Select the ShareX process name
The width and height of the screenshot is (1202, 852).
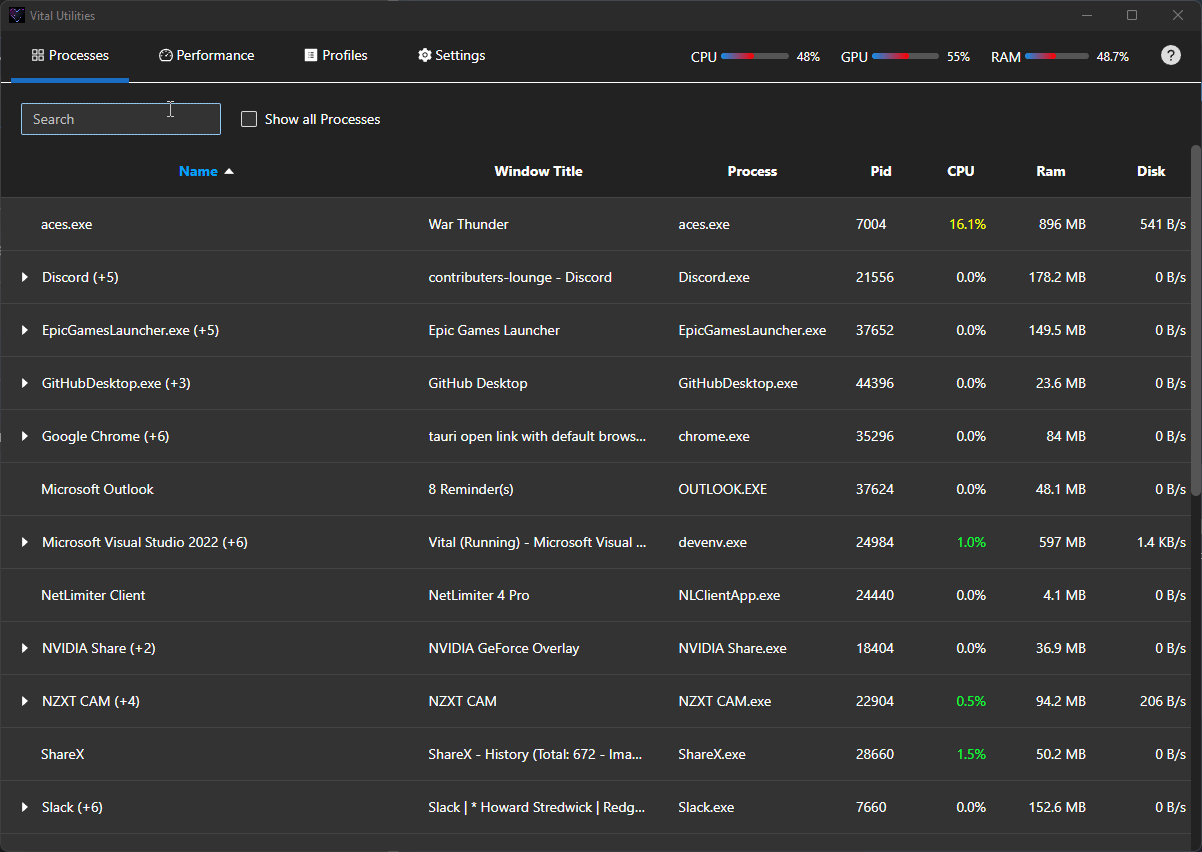(62, 754)
